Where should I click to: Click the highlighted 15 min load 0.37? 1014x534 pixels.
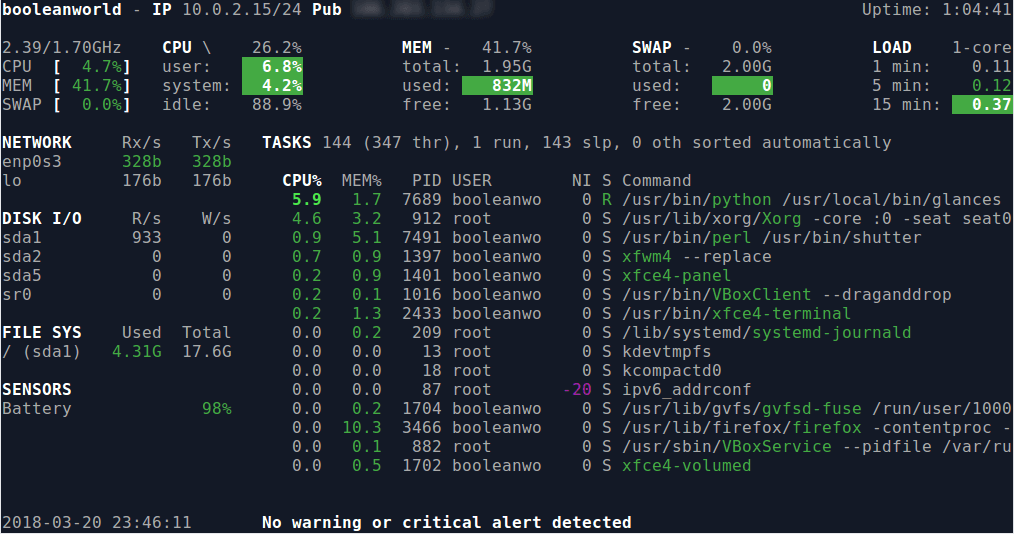click(982, 104)
